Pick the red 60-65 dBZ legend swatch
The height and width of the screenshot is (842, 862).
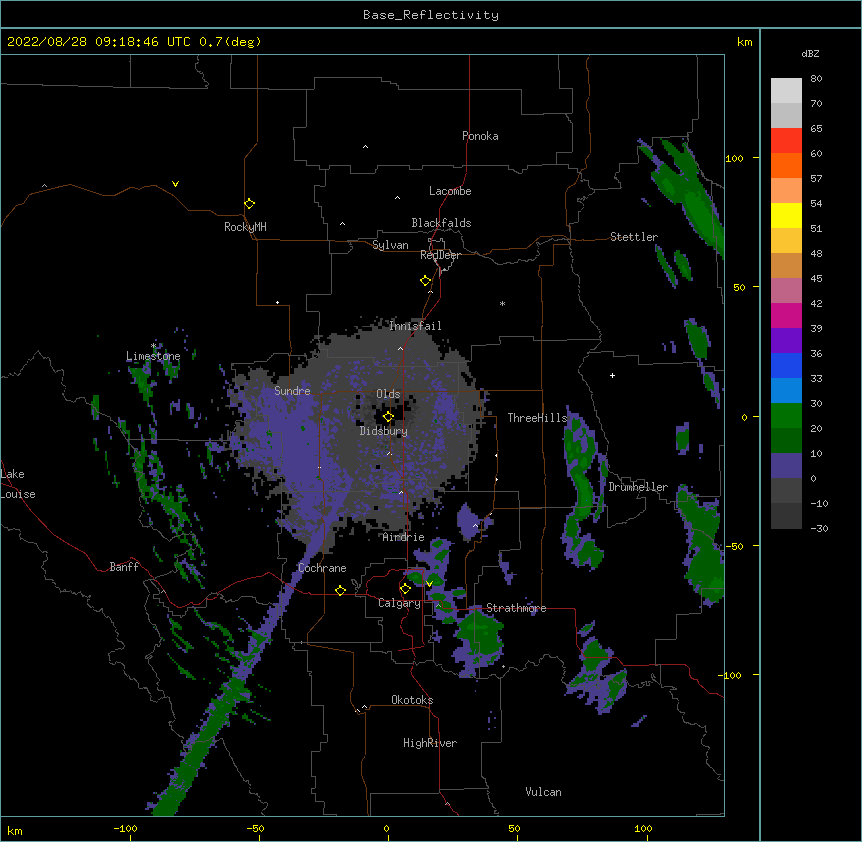(x=786, y=141)
